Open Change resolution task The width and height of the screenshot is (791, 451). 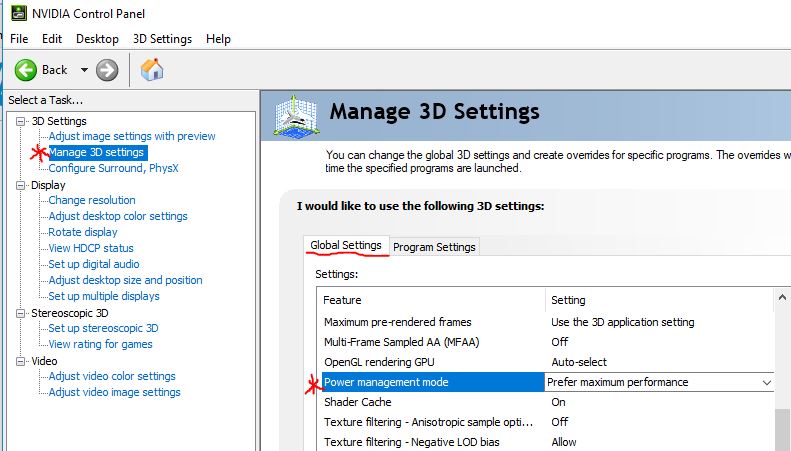(x=92, y=200)
